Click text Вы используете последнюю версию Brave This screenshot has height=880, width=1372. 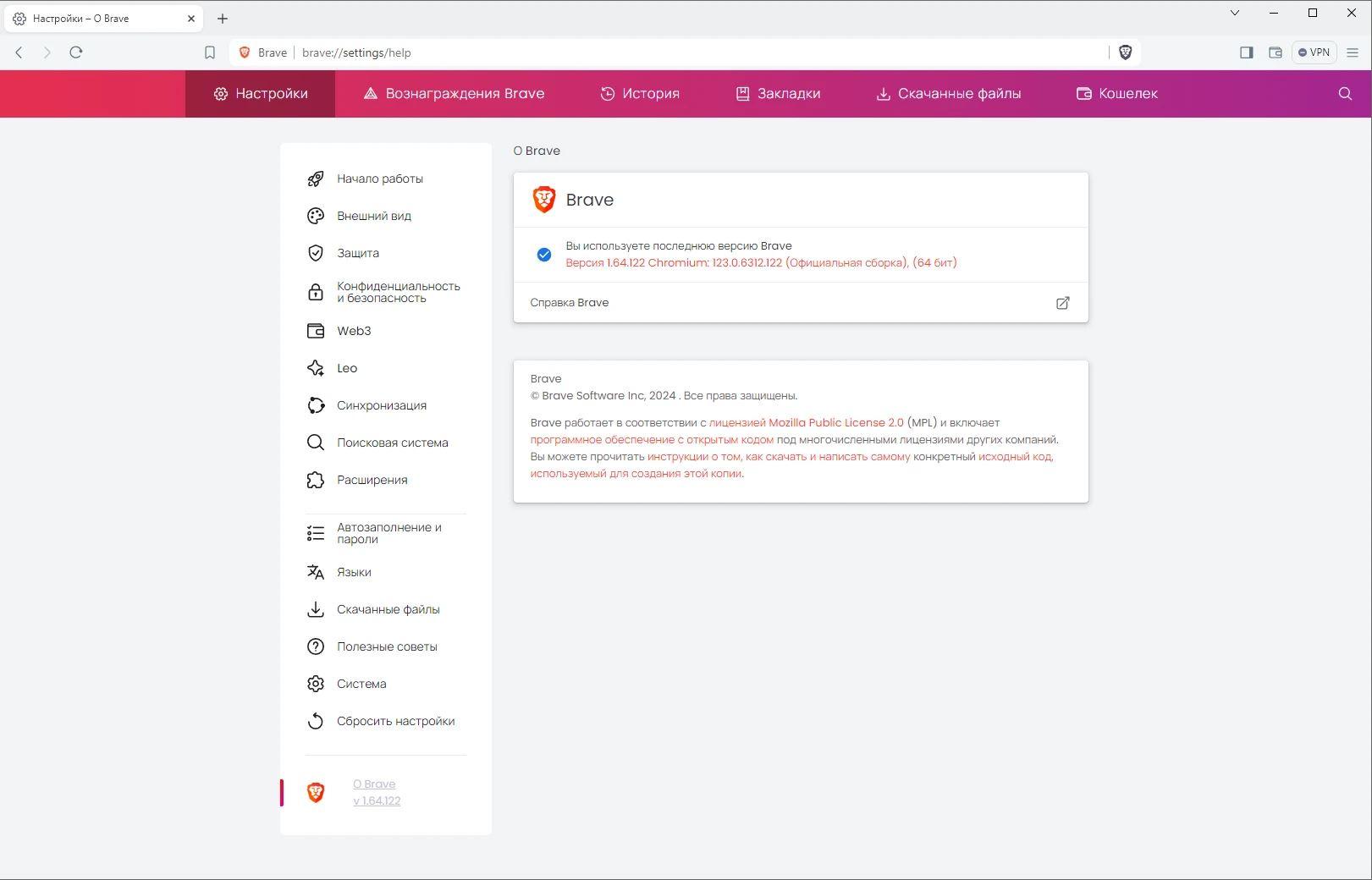(x=679, y=246)
